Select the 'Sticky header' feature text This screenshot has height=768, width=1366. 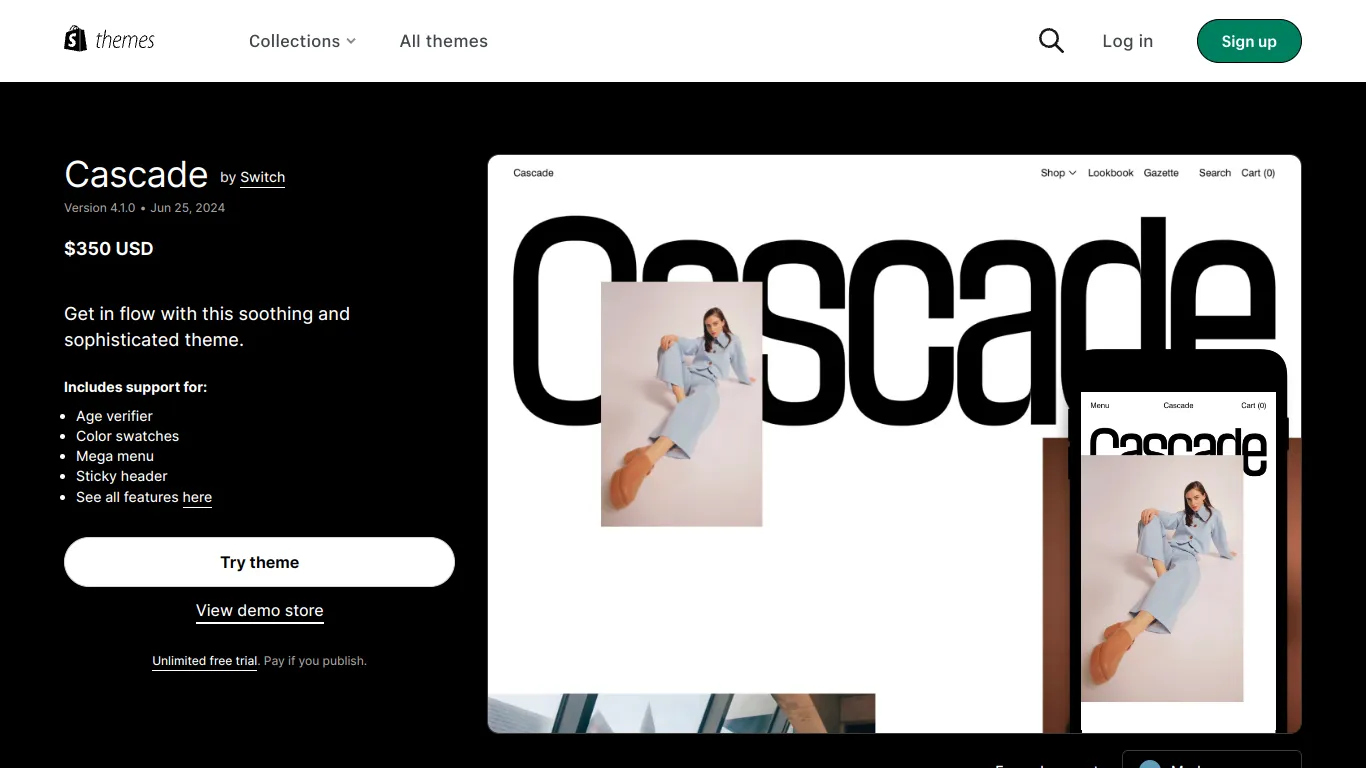122,476
